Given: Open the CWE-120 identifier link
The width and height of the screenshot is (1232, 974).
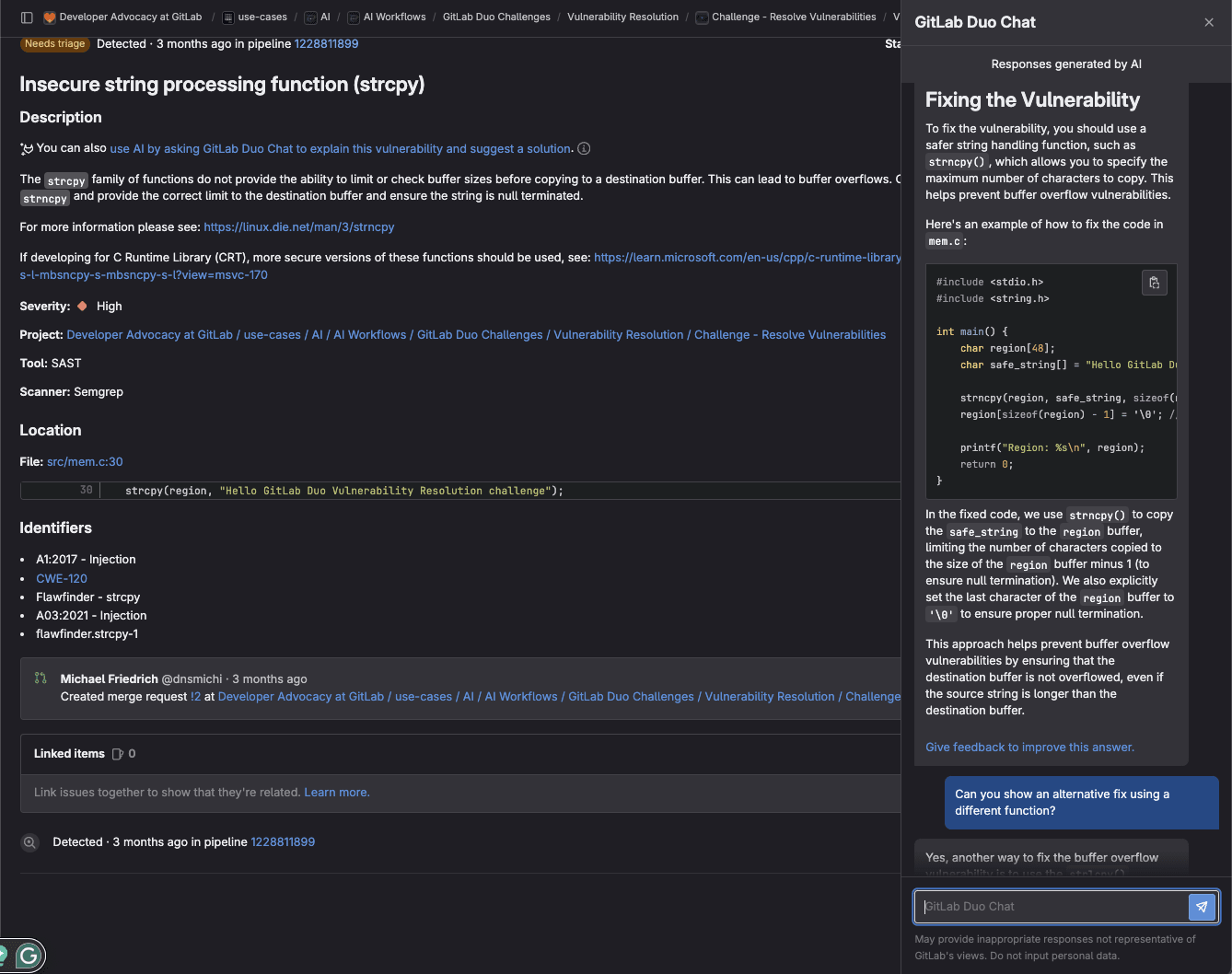Looking at the screenshot, I should (62, 578).
